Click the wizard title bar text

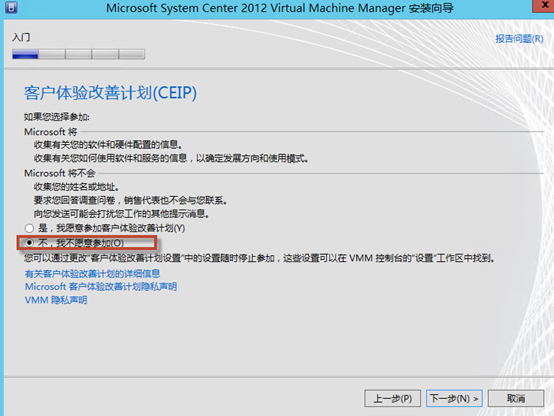[280, 8]
